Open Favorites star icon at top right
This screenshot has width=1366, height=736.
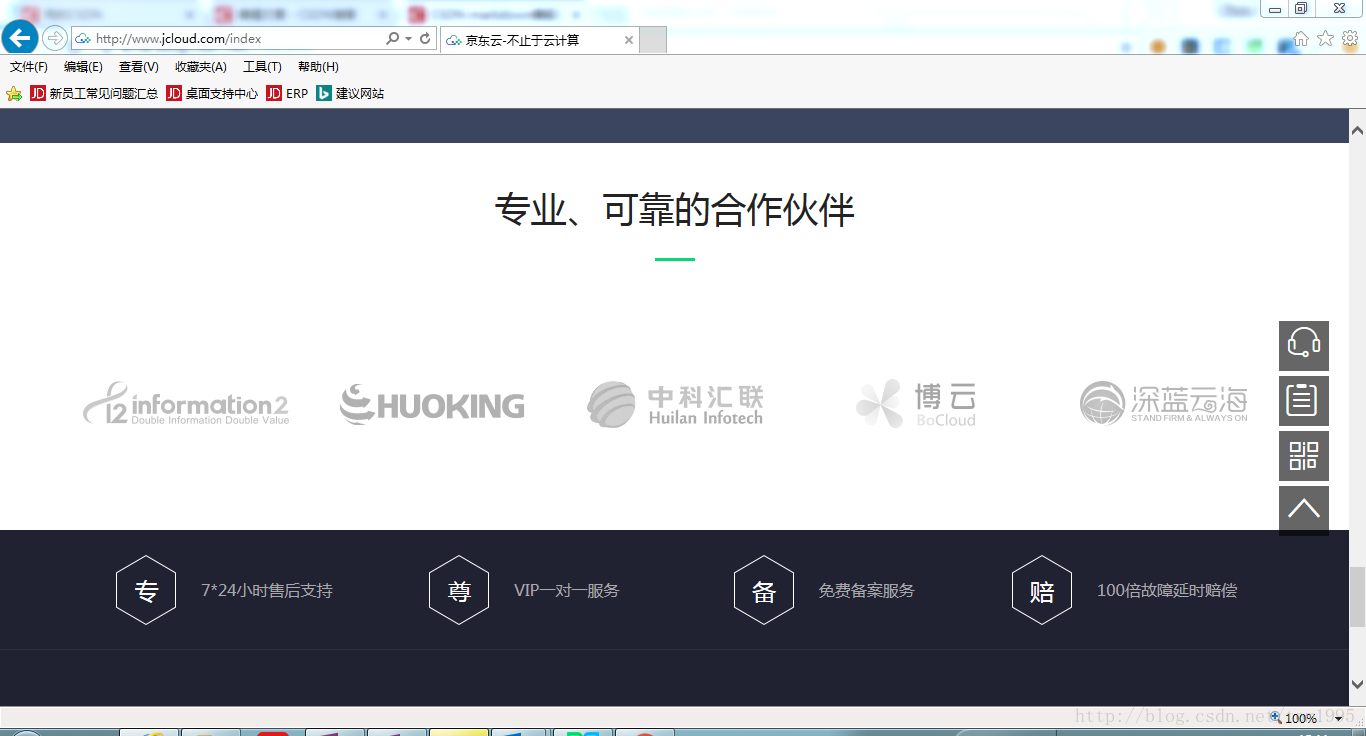pyautogui.click(x=1325, y=38)
